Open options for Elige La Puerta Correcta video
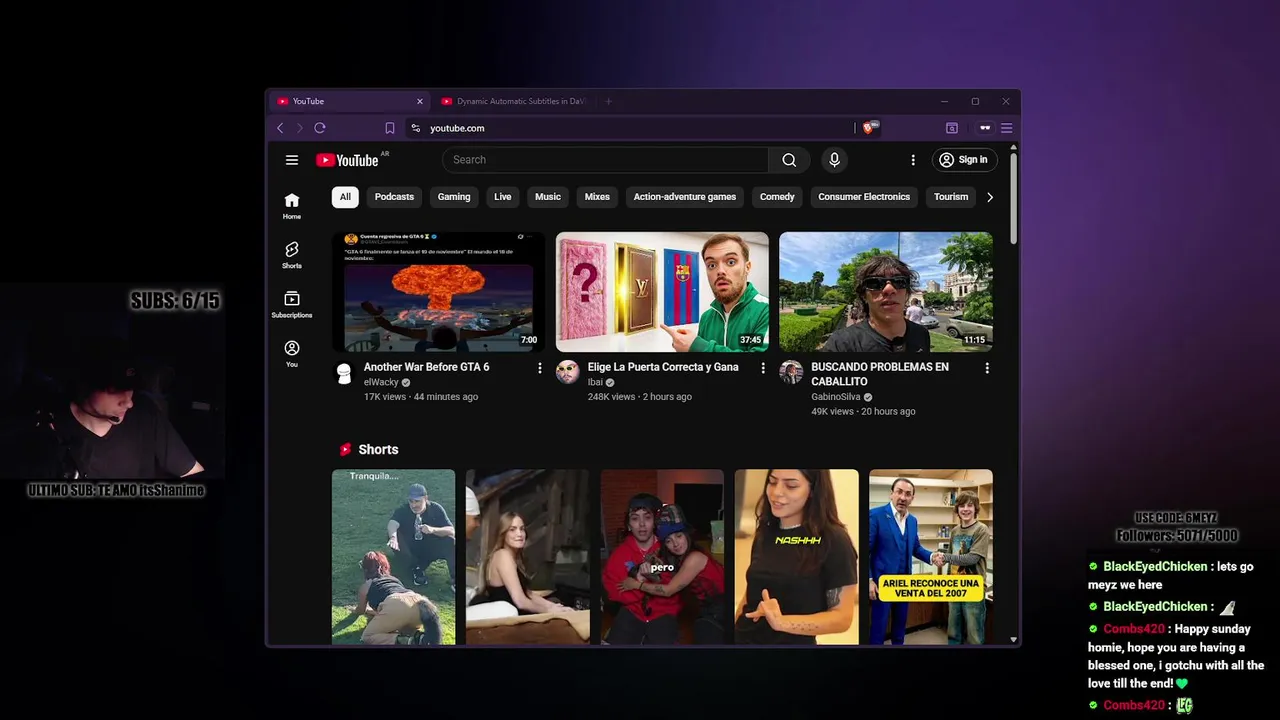Screen dimensions: 1280x720 (x=763, y=368)
